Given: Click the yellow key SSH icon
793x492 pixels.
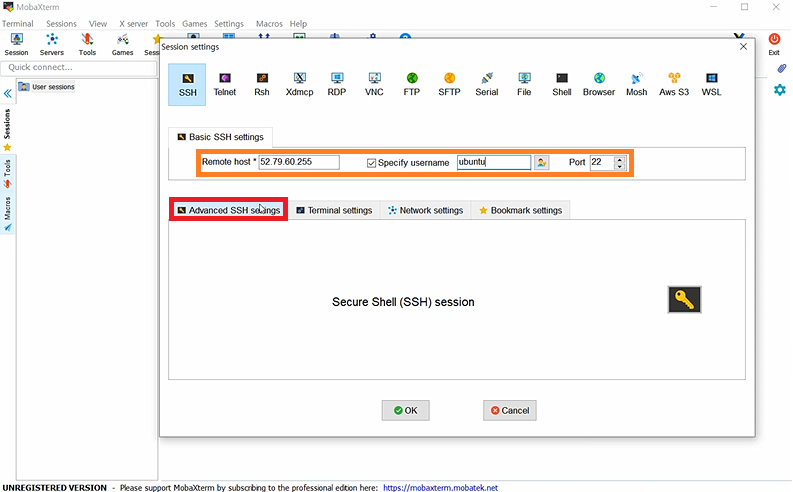Looking at the screenshot, I should pos(684,299).
